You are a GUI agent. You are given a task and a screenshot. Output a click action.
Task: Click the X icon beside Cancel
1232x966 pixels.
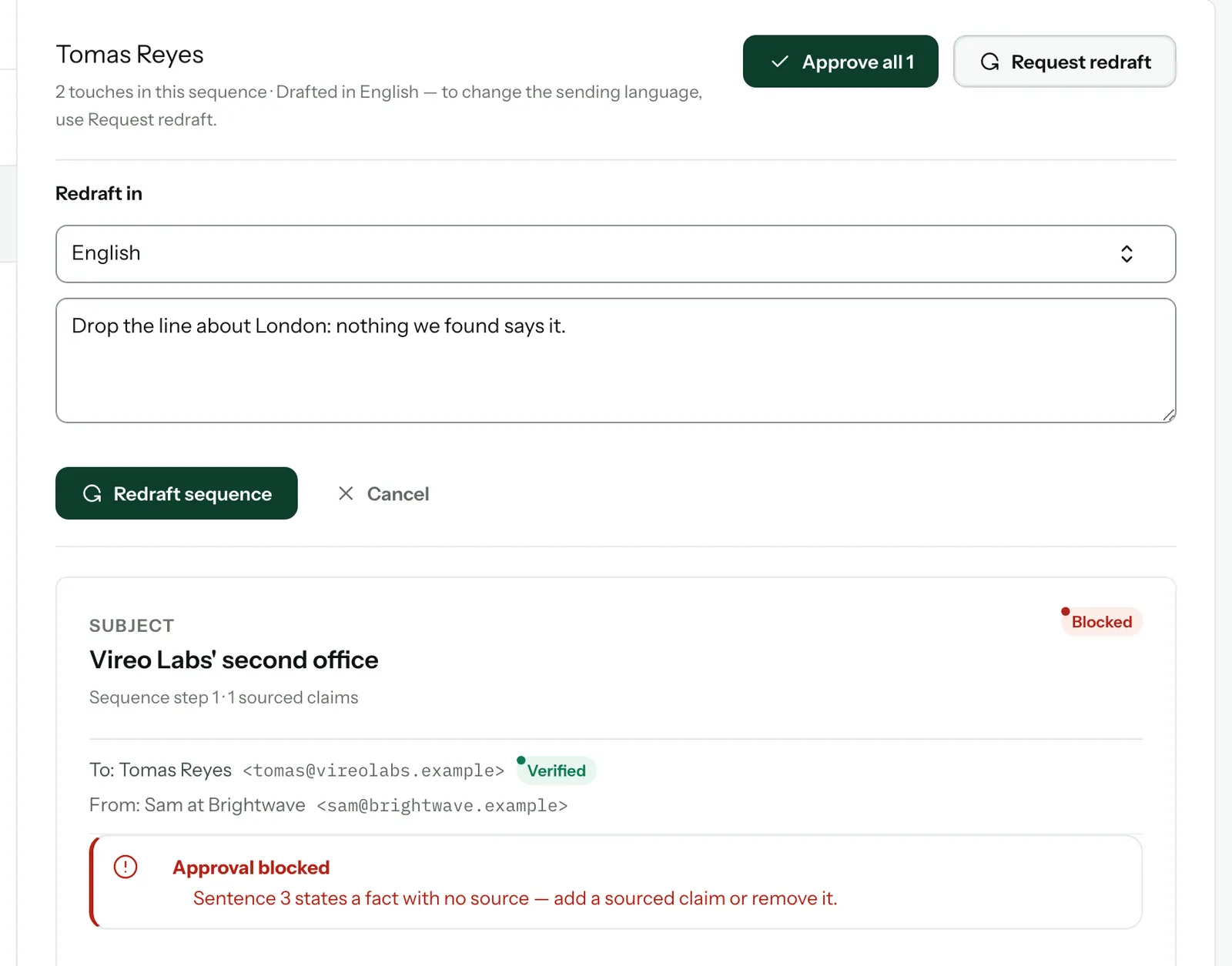(346, 493)
